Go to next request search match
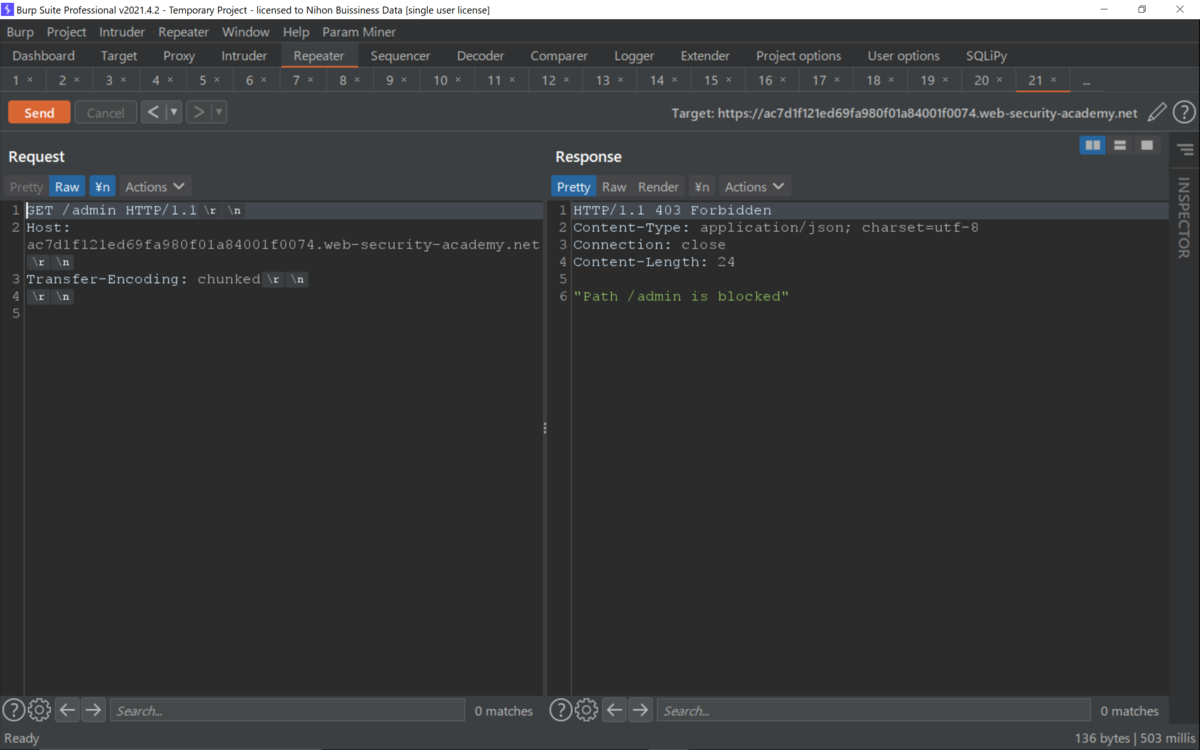1200x750 pixels. pos(93,710)
